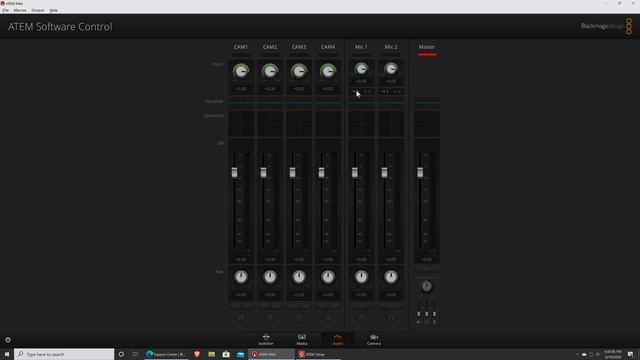Viewport: 640px width, 360px height.
Task: Solo CAM4 with its headphone icon
Action: click(328, 317)
